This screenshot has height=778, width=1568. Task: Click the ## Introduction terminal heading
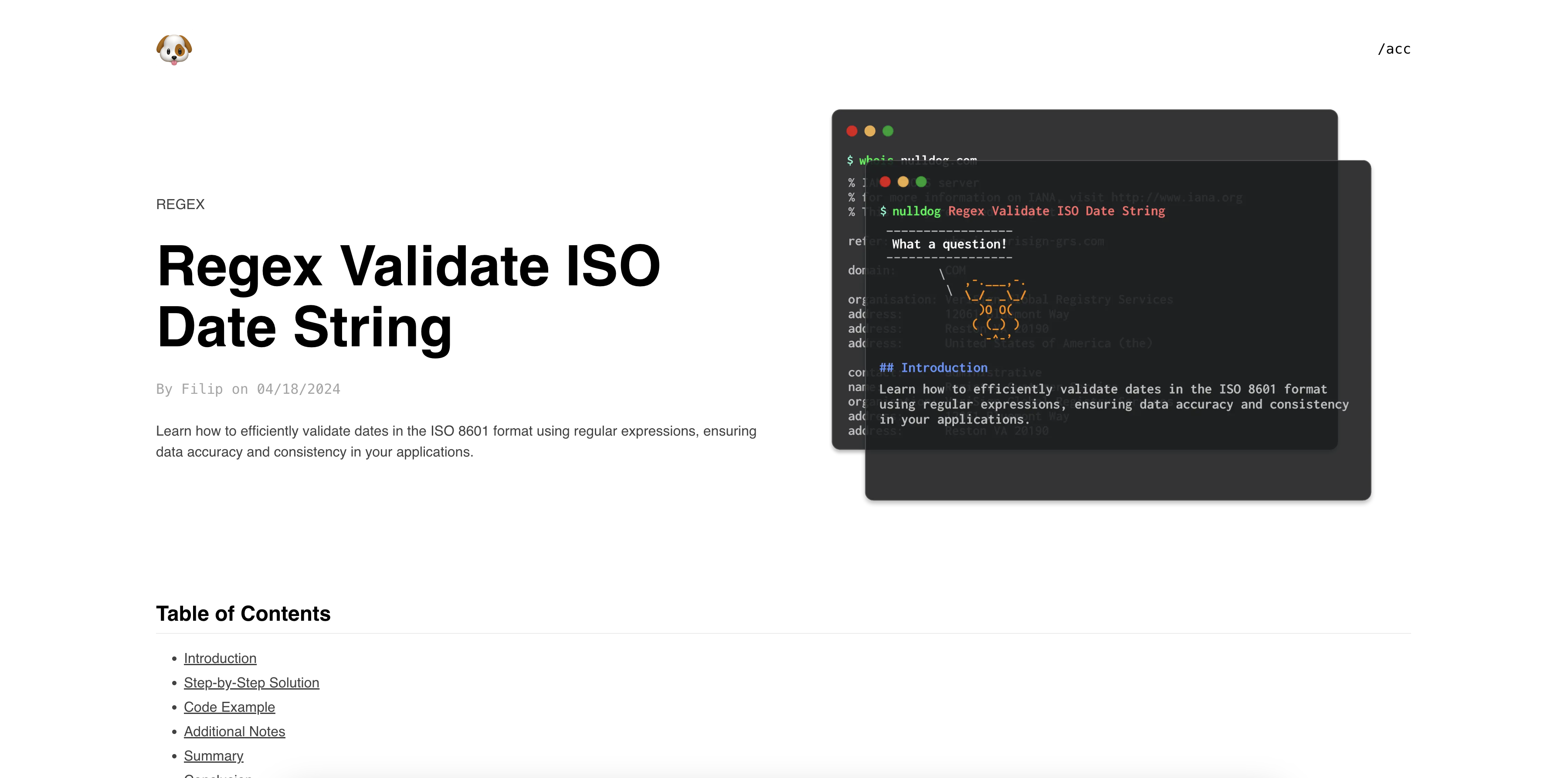point(933,368)
